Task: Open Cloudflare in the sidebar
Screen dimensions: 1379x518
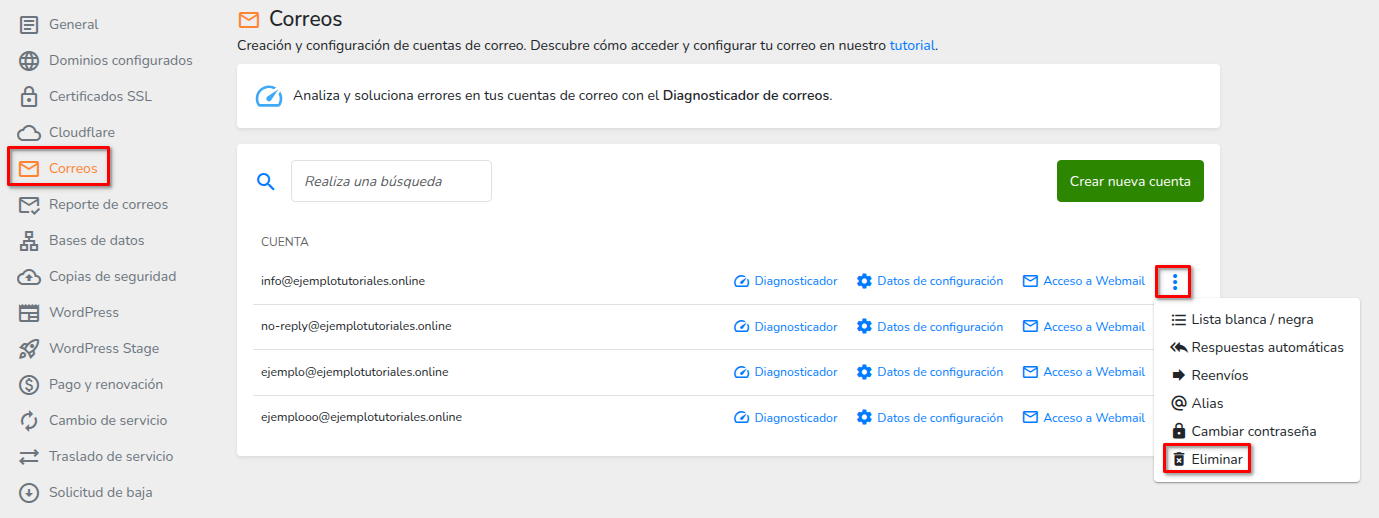Action: (x=81, y=133)
